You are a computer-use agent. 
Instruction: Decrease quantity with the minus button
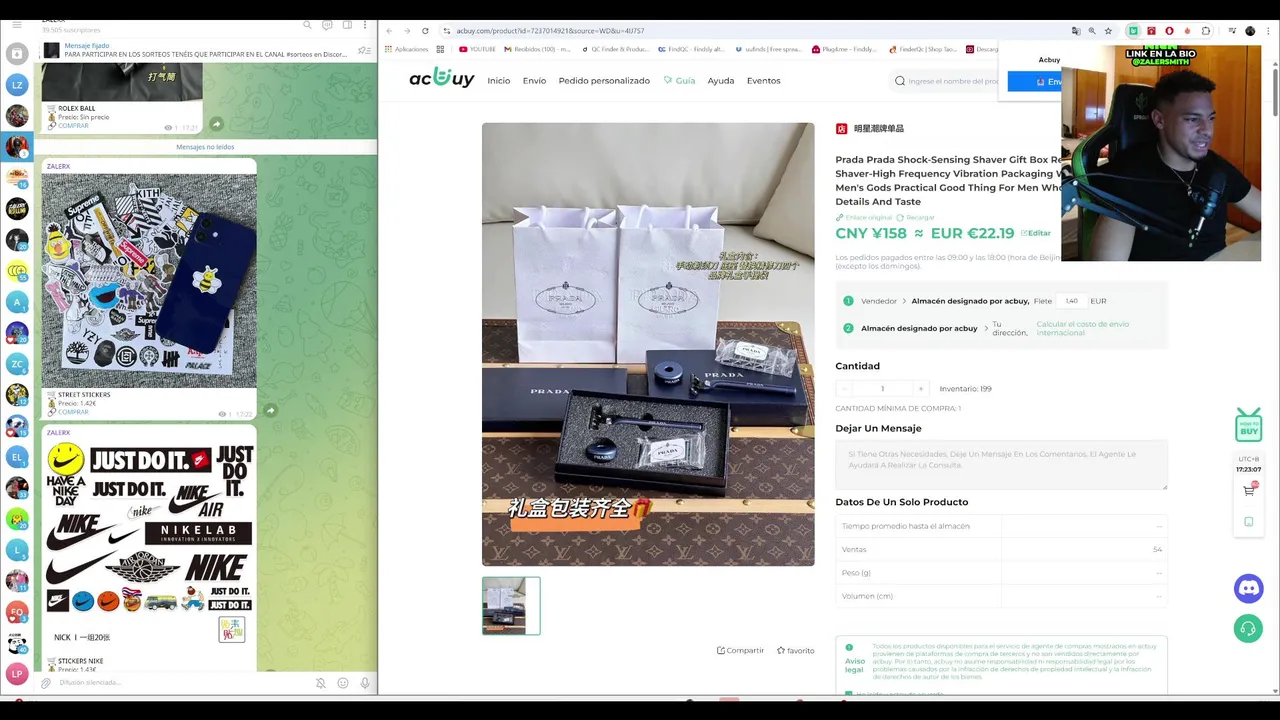[844, 389]
